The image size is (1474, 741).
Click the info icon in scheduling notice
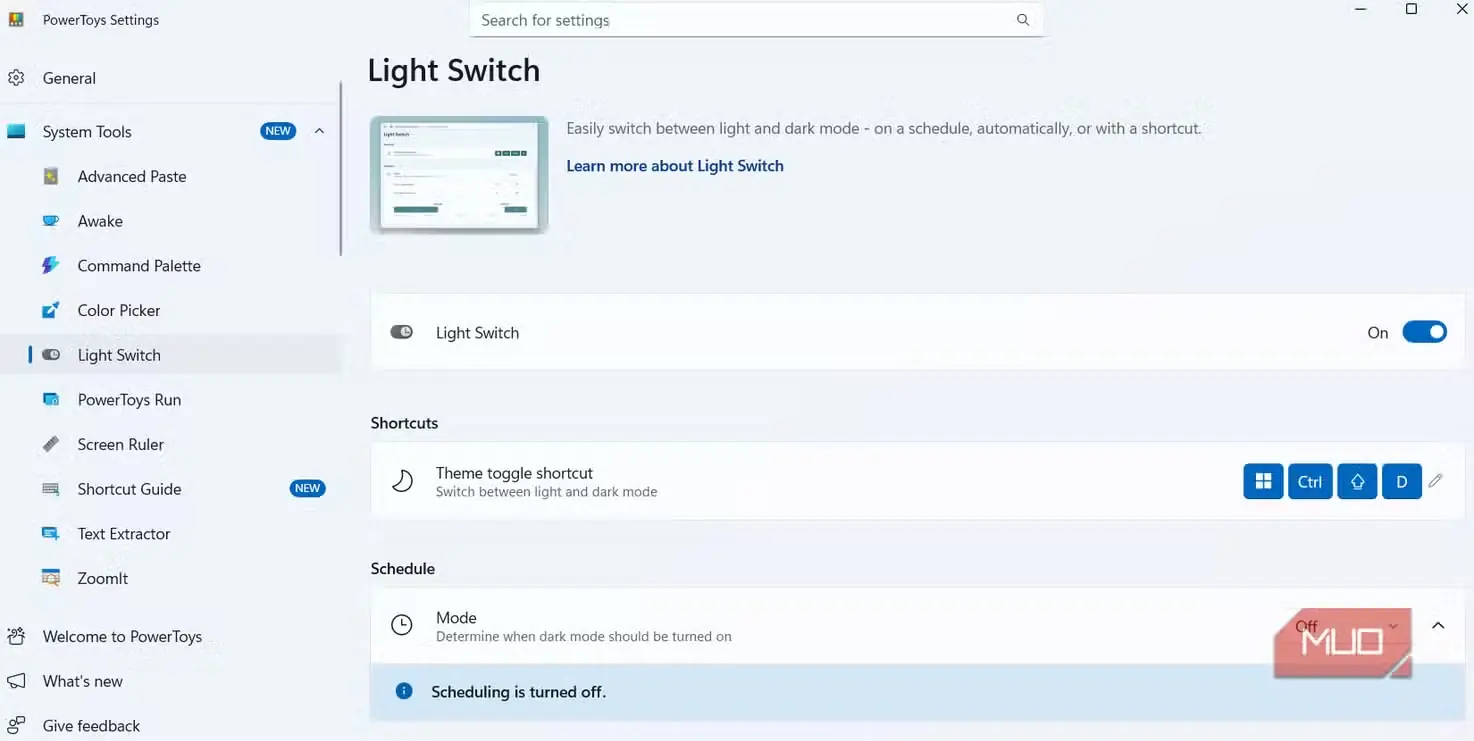[404, 691]
